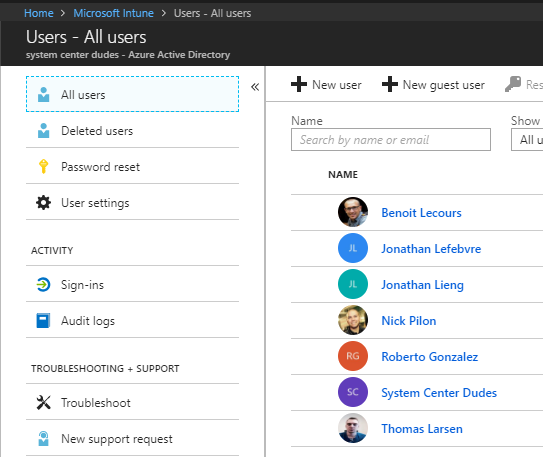Add a New guest user

pos(433,84)
